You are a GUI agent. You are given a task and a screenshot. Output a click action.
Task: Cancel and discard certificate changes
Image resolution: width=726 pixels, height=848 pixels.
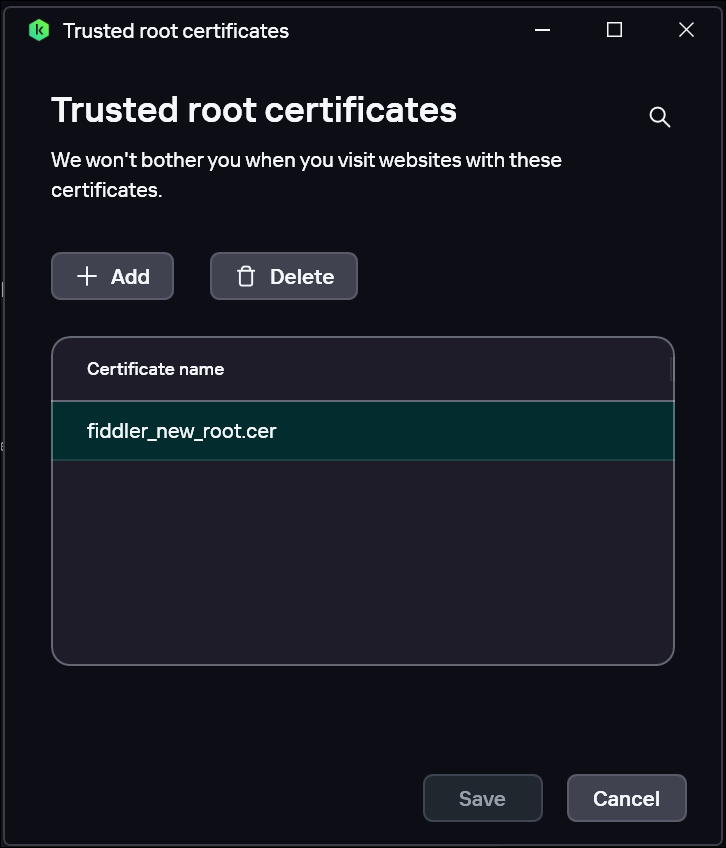coord(626,798)
